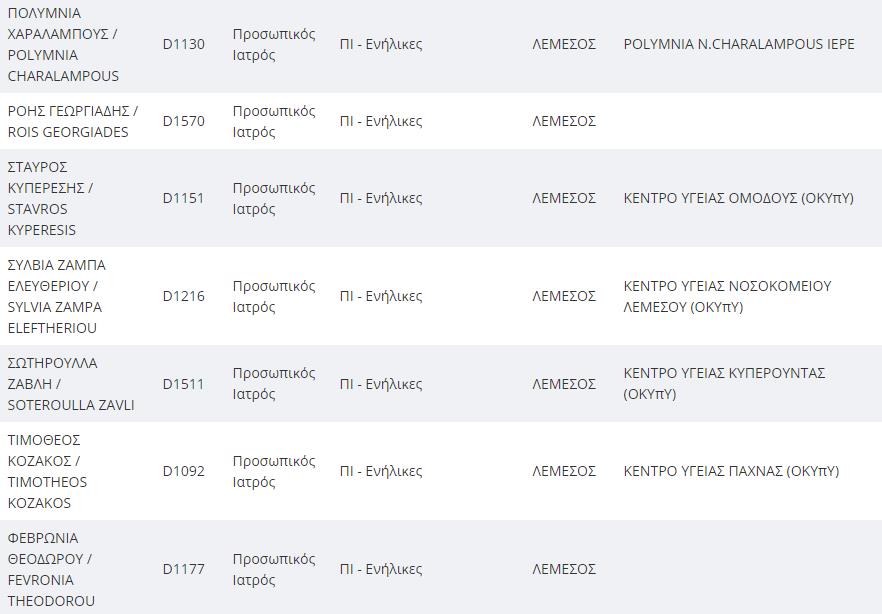This screenshot has width=882, height=614.
Task: Click doctor code D1511
Action: pyautogui.click(x=183, y=384)
